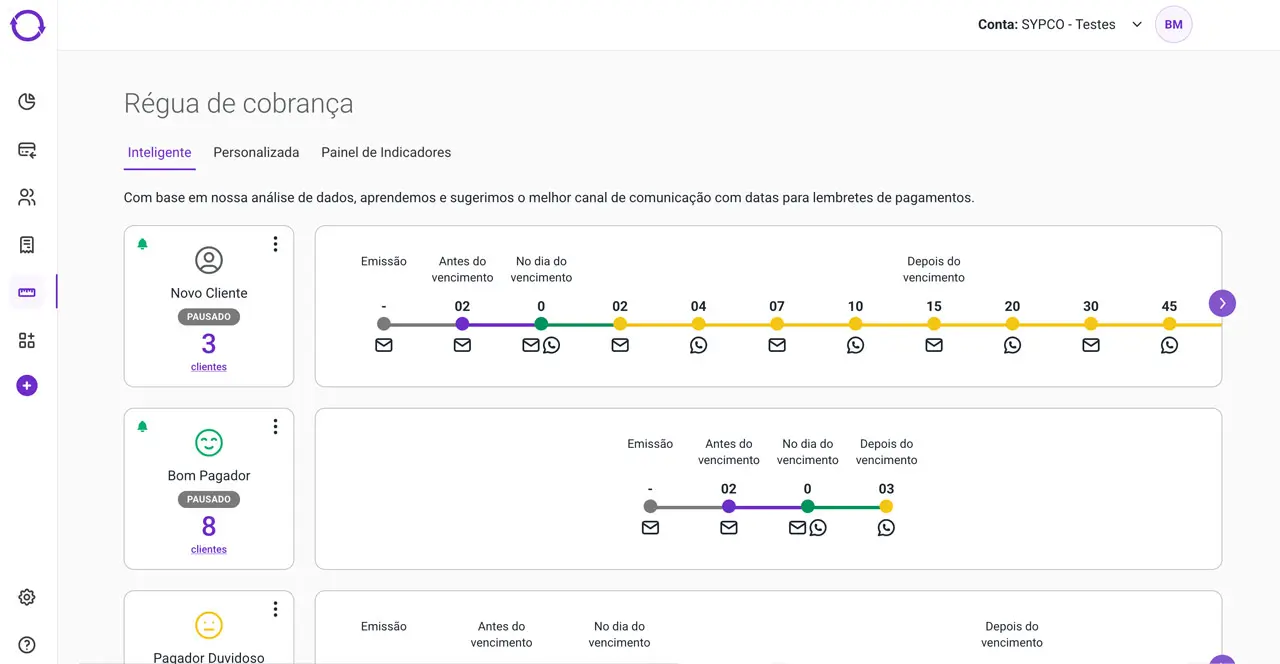This screenshot has width=1280, height=664.
Task: Open three-dot menu on Bom Pagador card
Action: pos(275,427)
